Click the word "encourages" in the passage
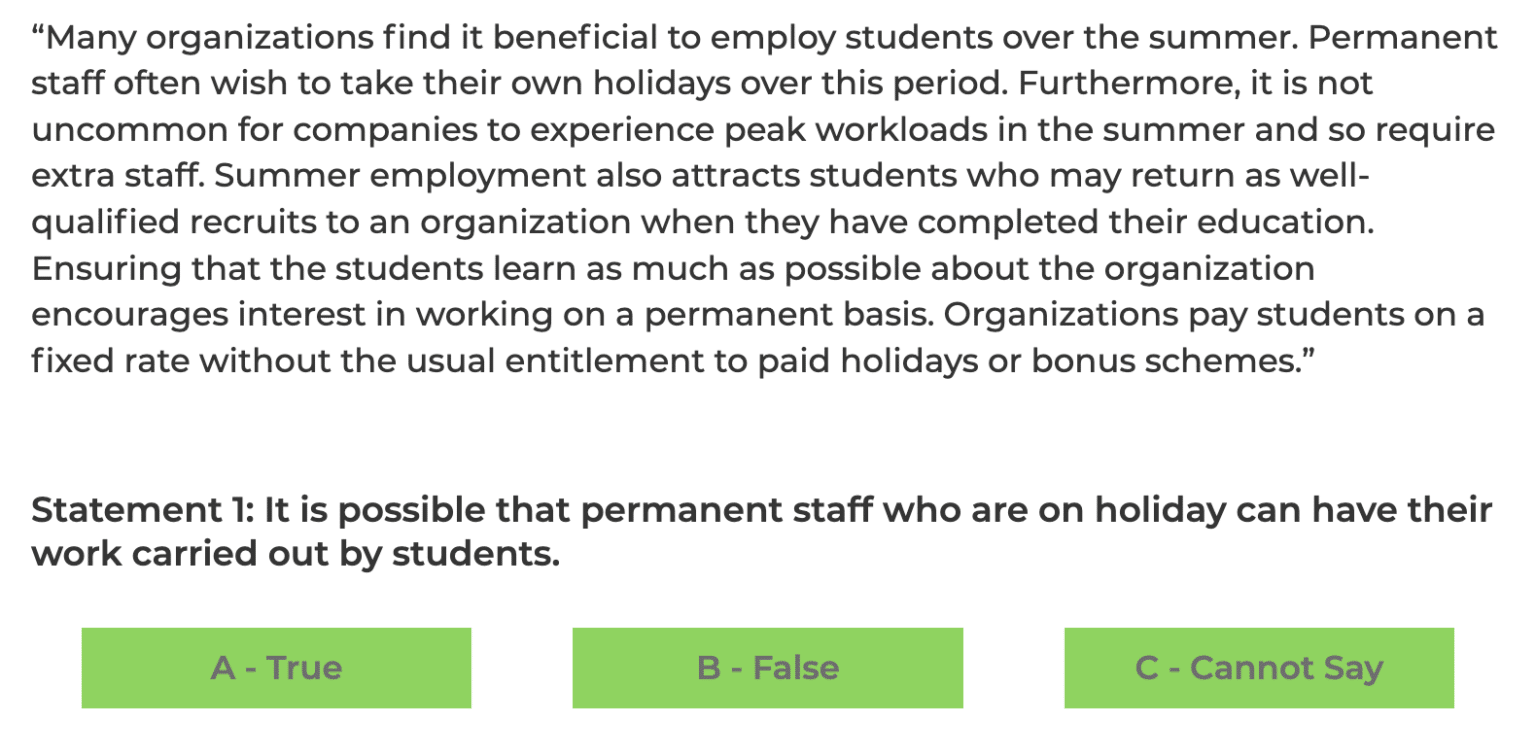Screen dimensions: 1536x756 click(129, 314)
